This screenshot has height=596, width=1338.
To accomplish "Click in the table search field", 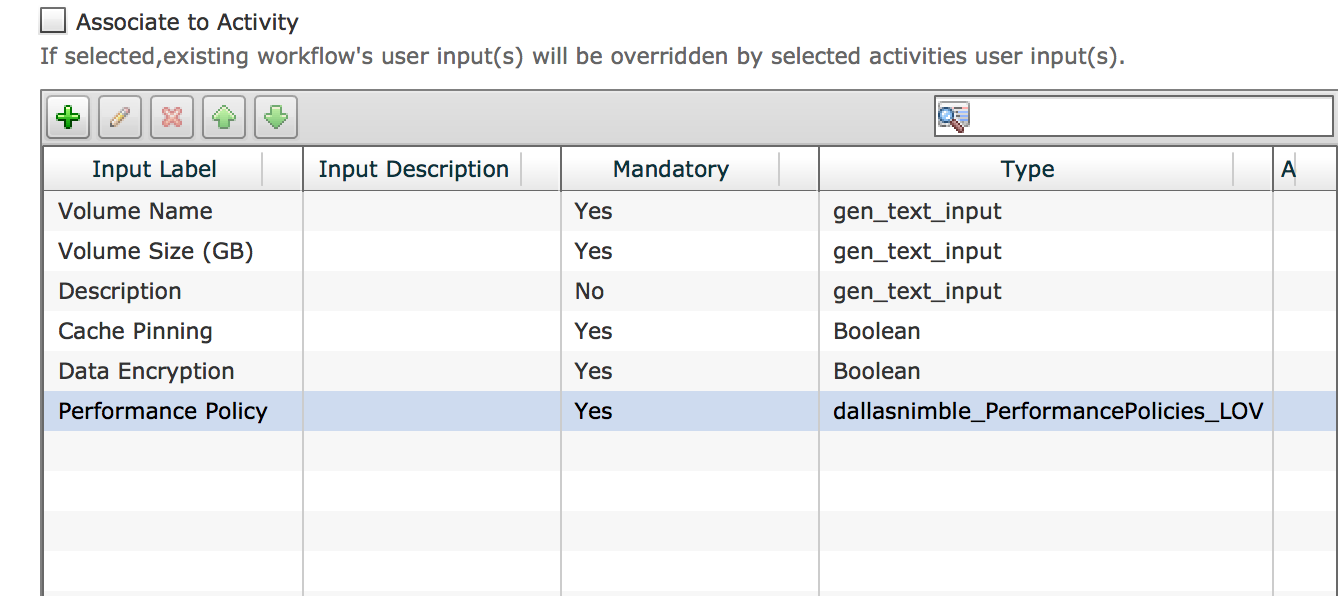I will click(x=1133, y=117).
